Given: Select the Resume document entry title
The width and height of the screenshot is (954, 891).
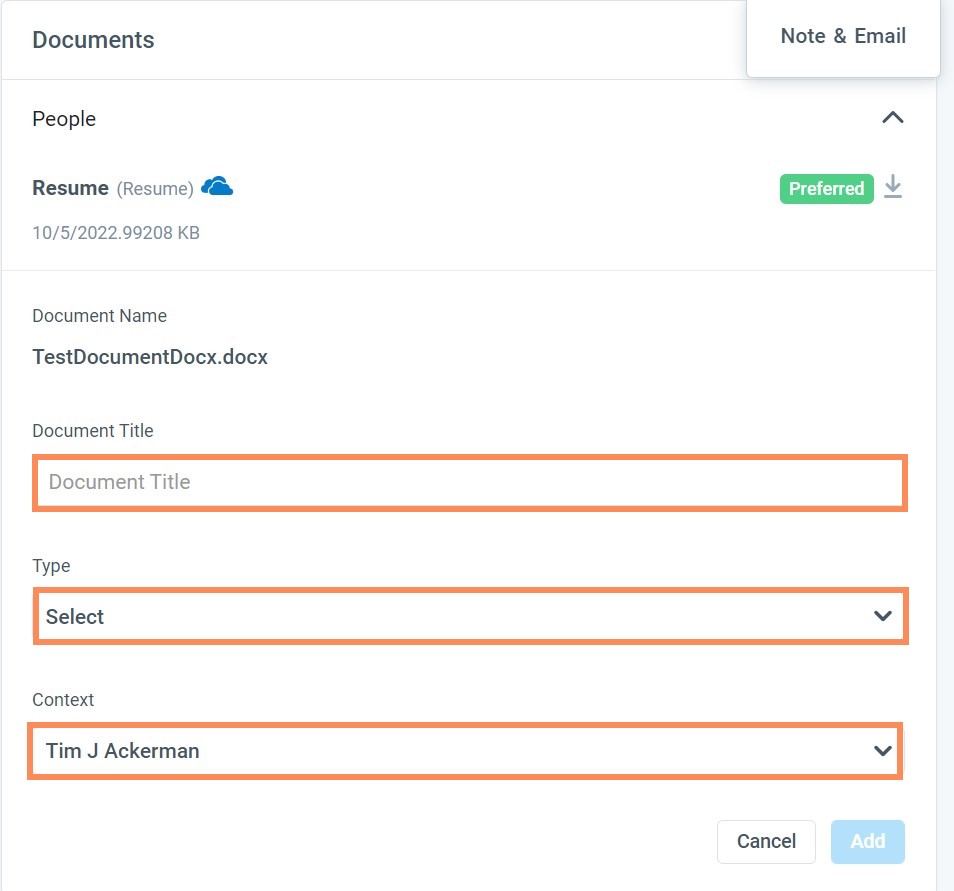Looking at the screenshot, I should [x=70, y=188].
